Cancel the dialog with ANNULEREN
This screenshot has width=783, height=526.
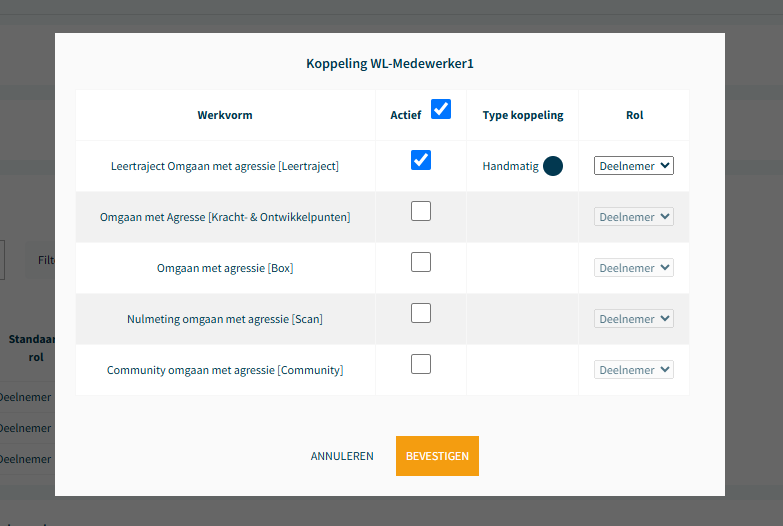click(342, 456)
